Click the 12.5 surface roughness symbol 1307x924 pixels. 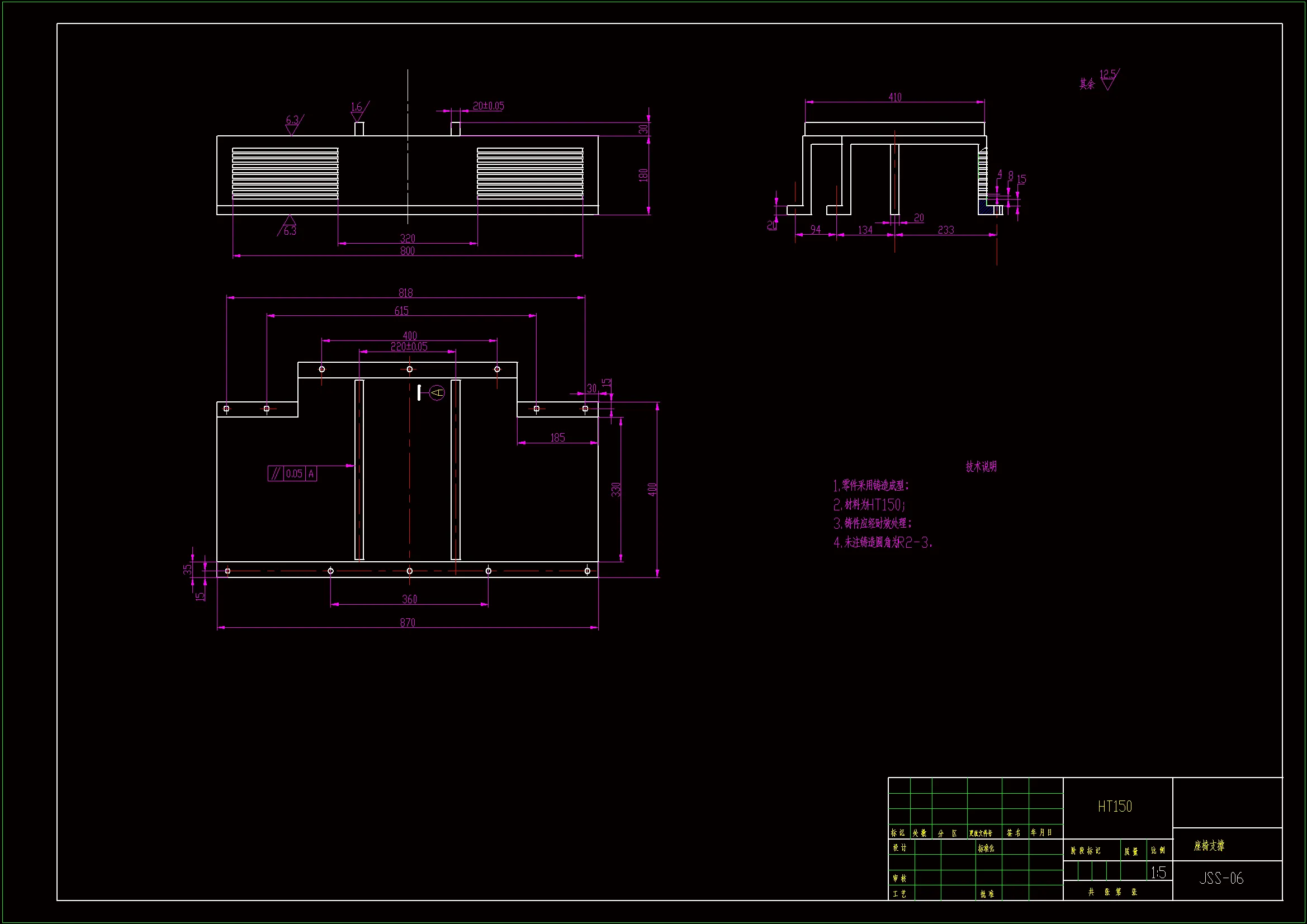coord(1108,79)
